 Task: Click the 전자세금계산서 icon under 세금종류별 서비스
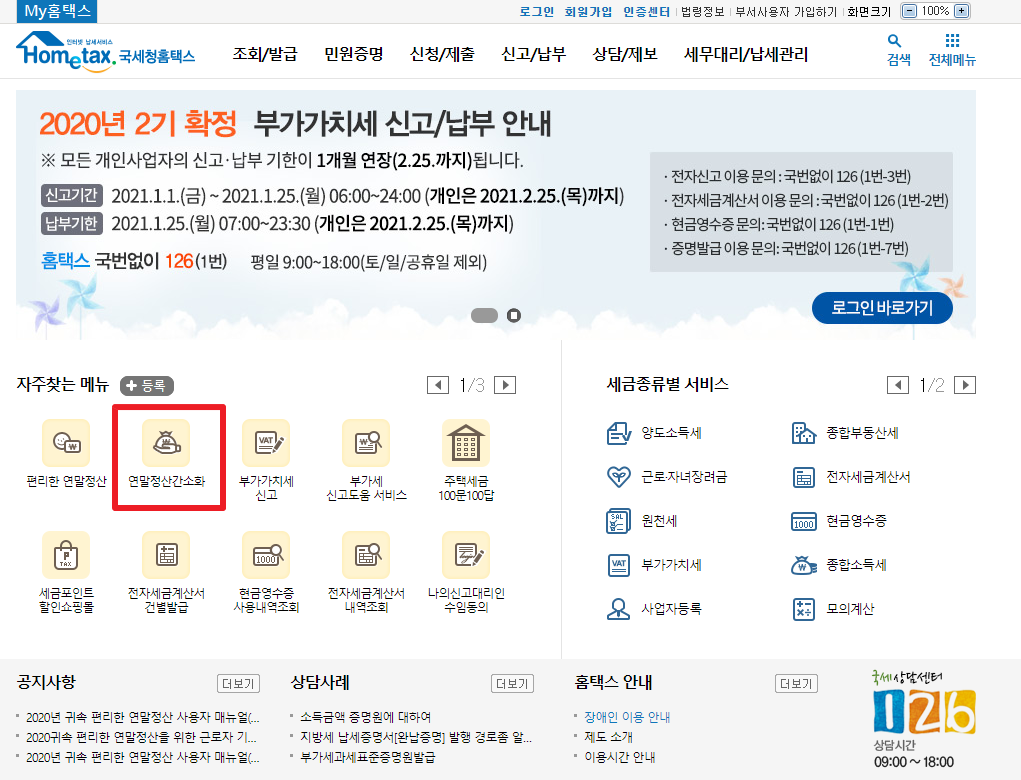tap(804, 477)
